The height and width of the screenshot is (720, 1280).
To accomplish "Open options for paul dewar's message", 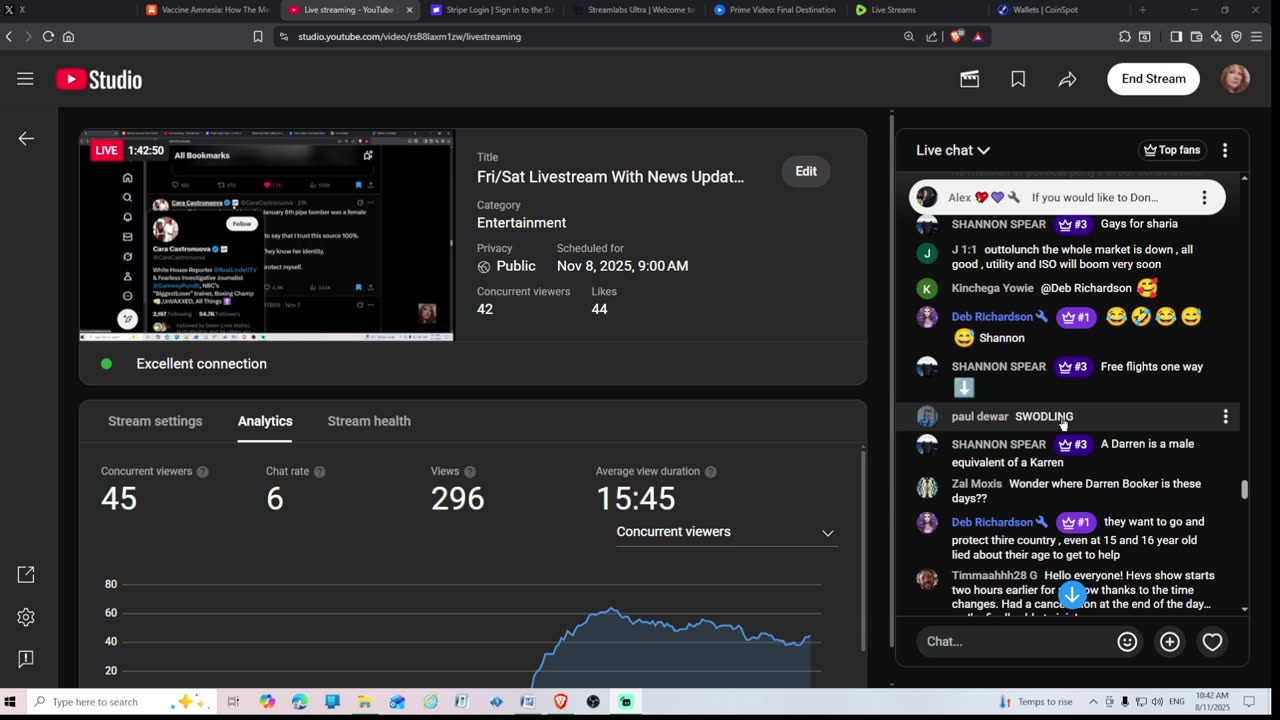I will (1225, 416).
